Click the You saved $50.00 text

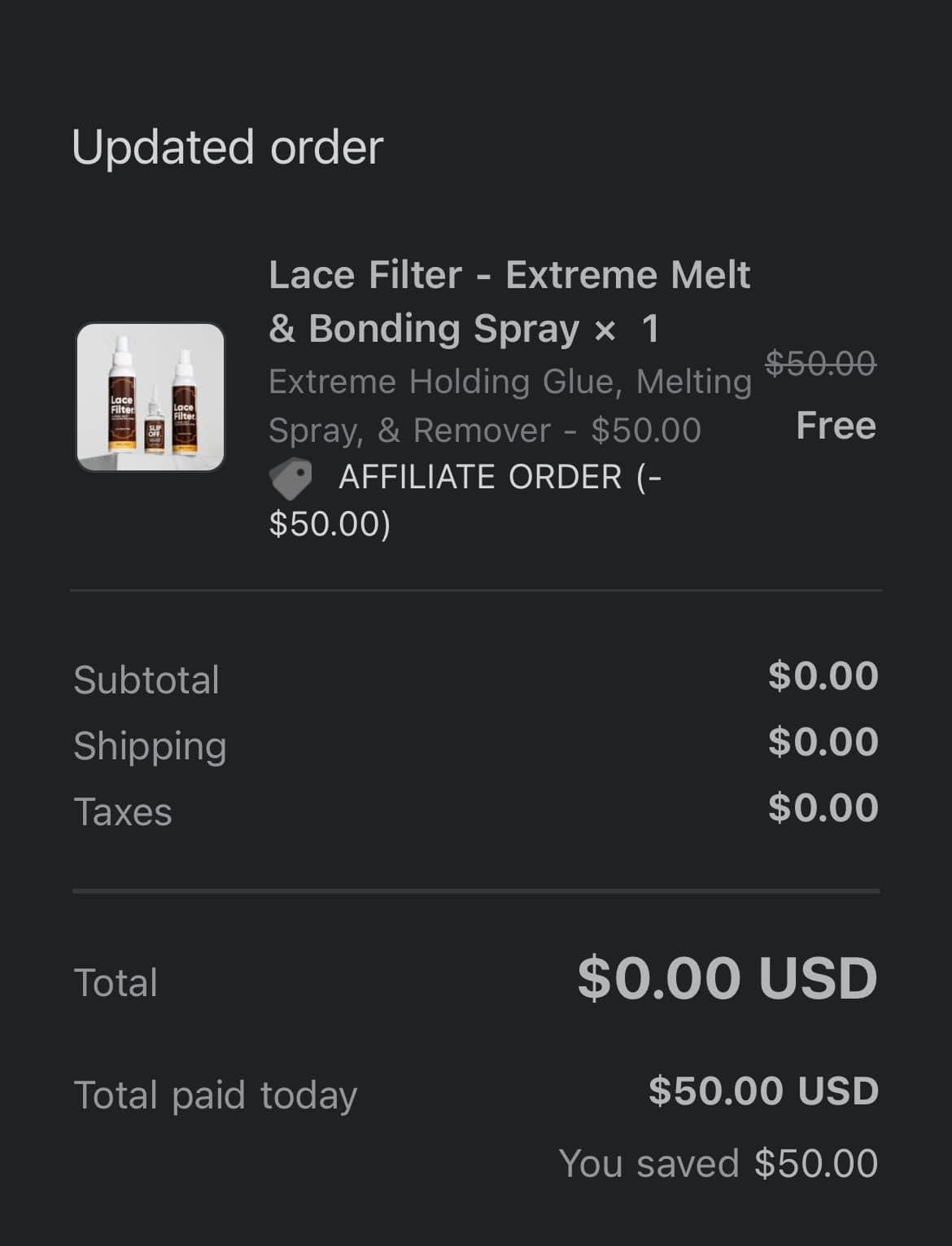pos(718,1163)
